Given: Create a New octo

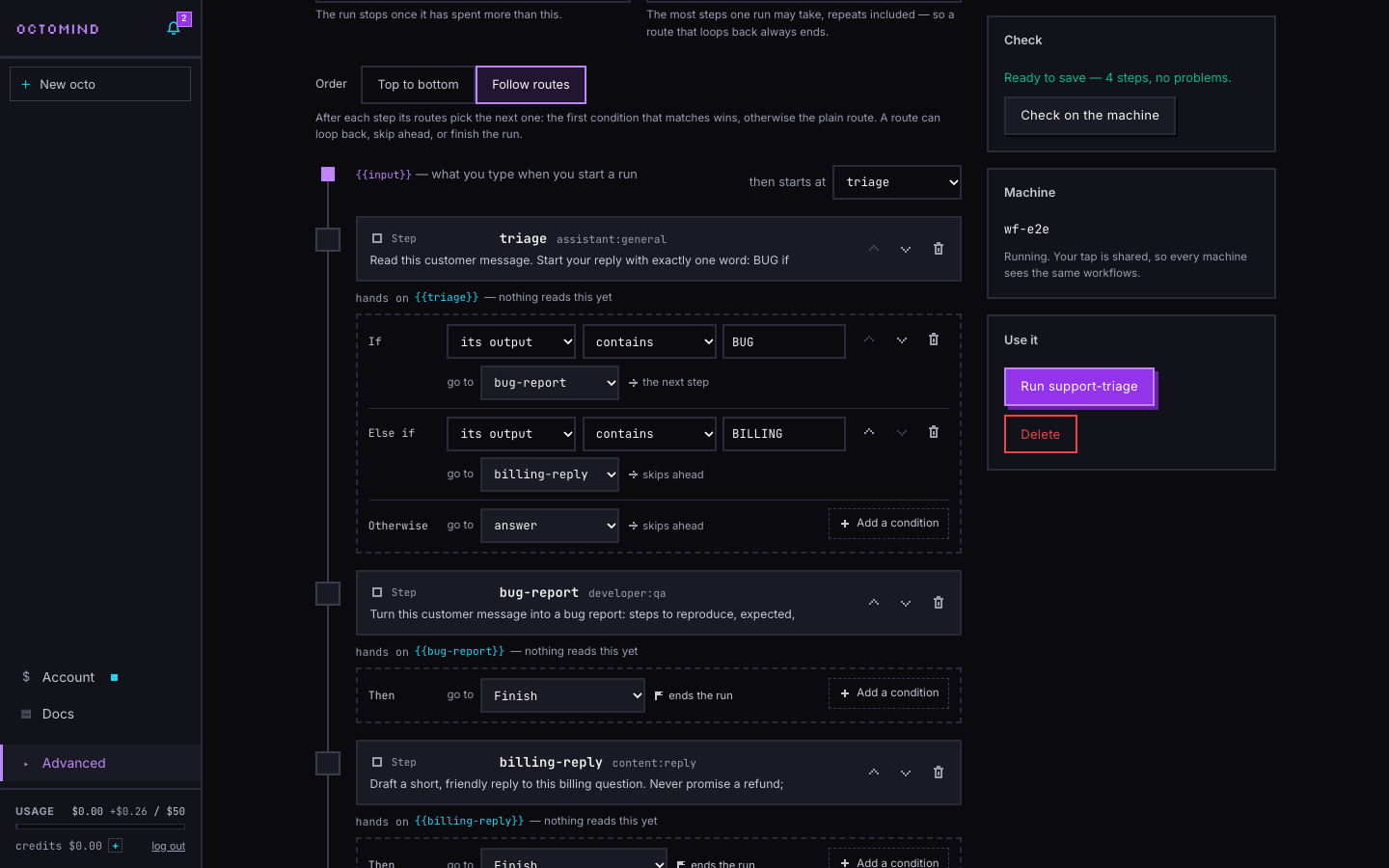Looking at the screenshot, I should click(100, 84).
